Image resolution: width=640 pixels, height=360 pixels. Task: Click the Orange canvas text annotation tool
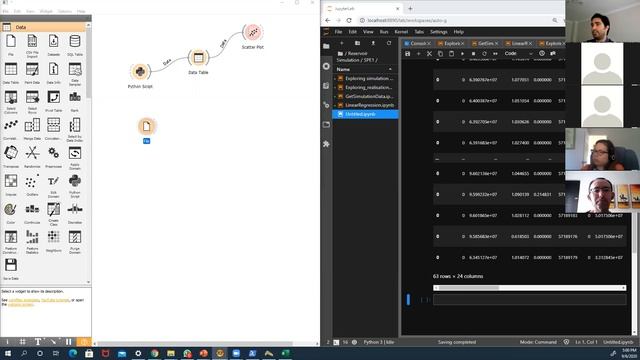(x=38, y=342)
